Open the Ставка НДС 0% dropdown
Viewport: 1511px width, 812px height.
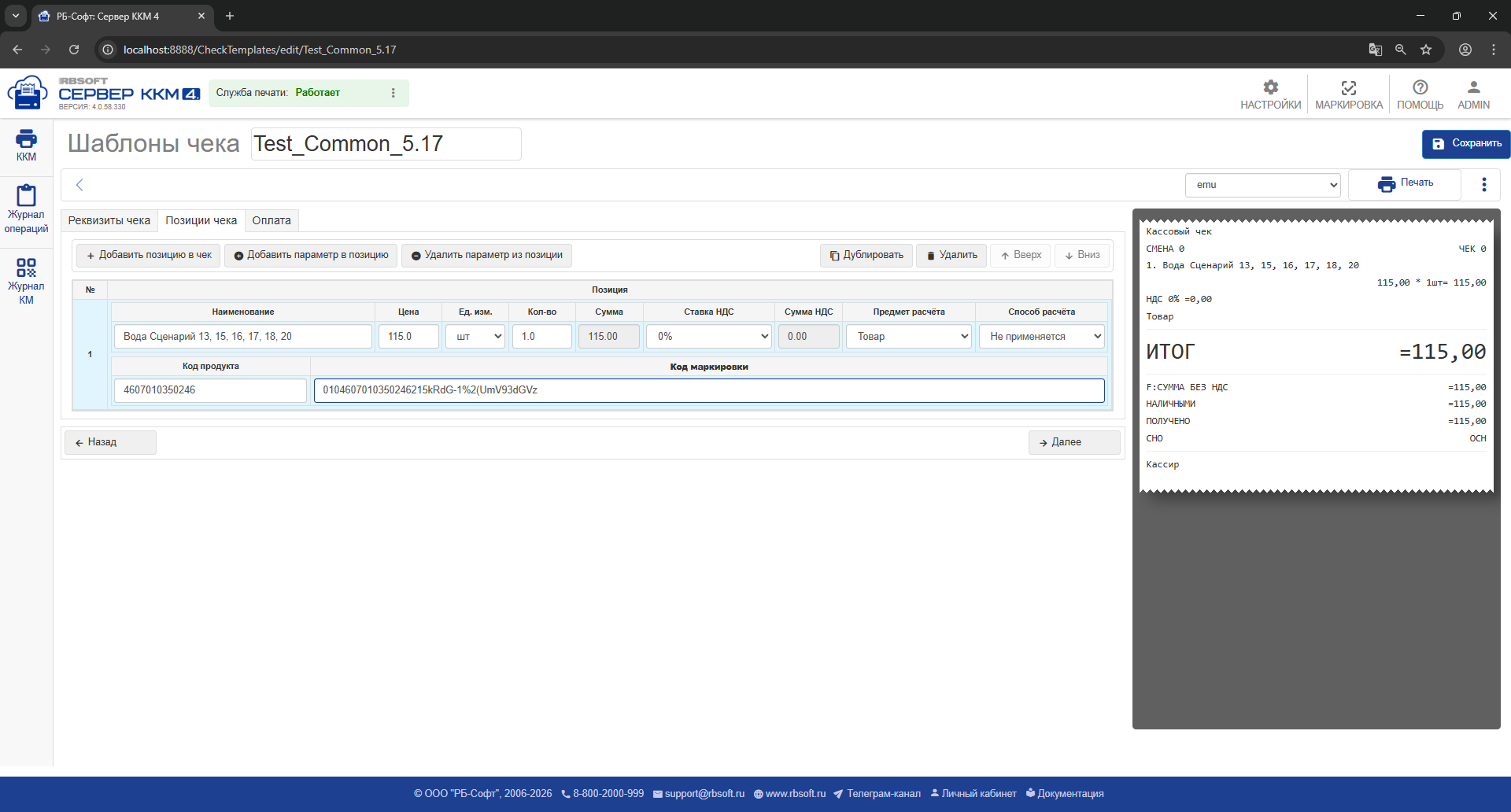[709, 337]
